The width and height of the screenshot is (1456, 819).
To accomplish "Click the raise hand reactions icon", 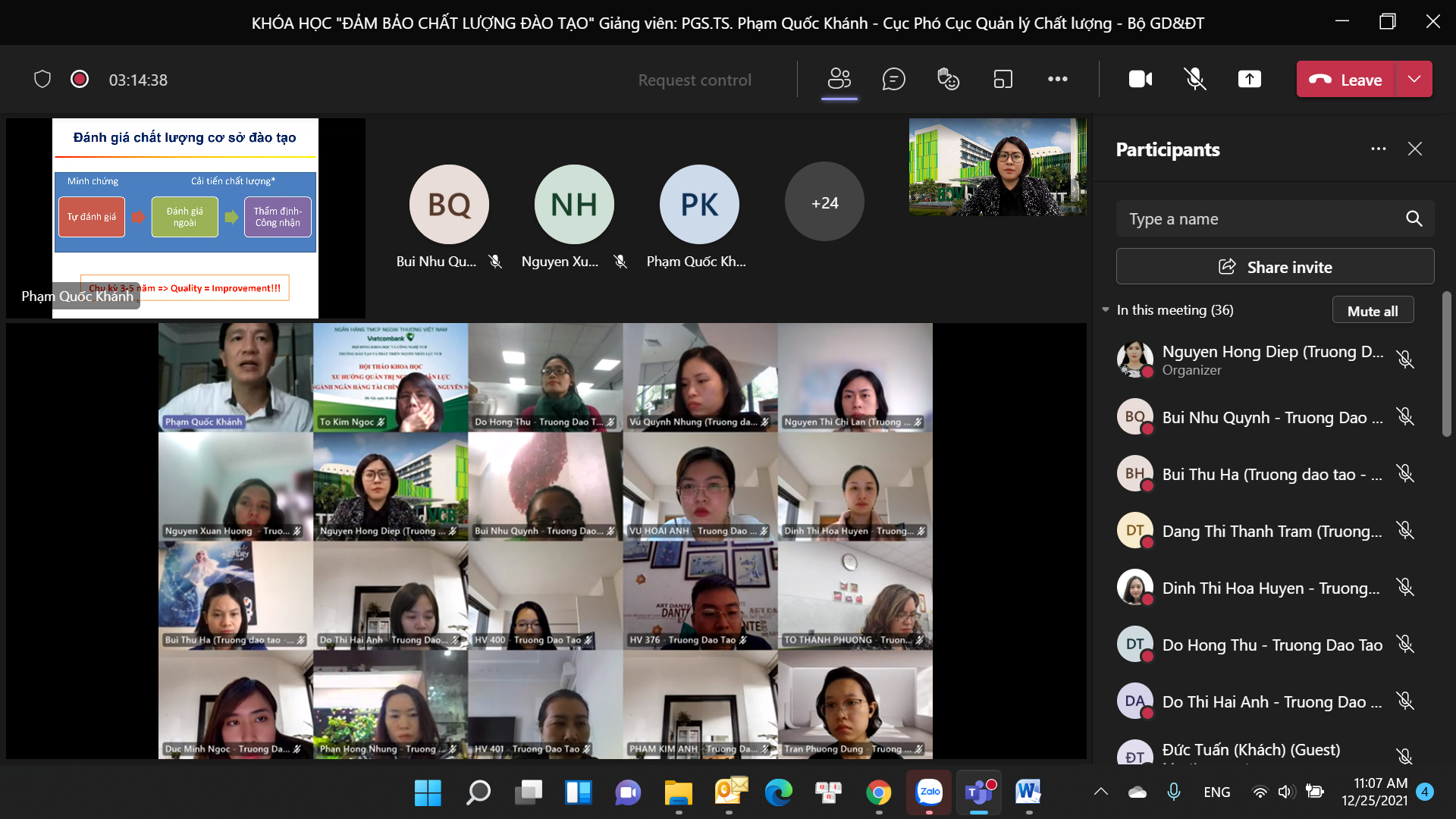I will (x=948, y=79).
